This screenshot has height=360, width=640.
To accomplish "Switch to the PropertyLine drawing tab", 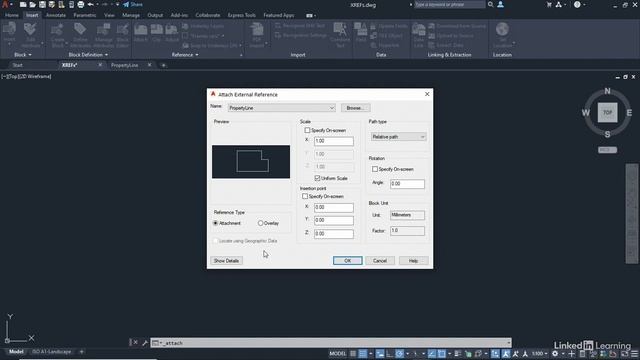I will tap(125, 65).
